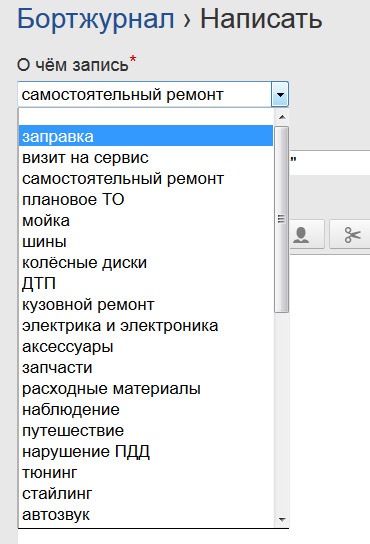The width and height of the screenshot is (370, 544).
Task: Select the blank first option in the list
Action: 146,117
